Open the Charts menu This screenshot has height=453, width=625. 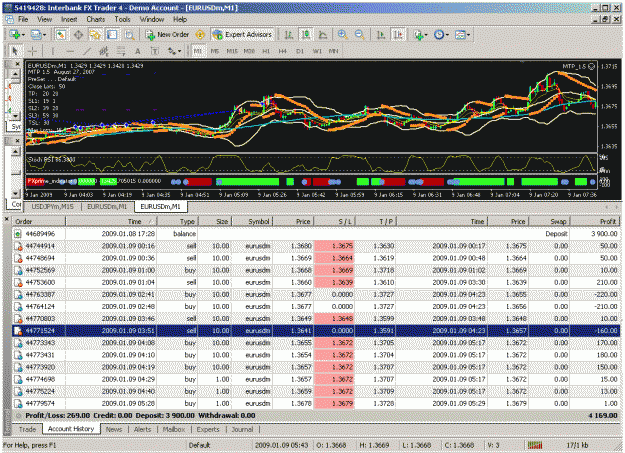coord(96,19)
